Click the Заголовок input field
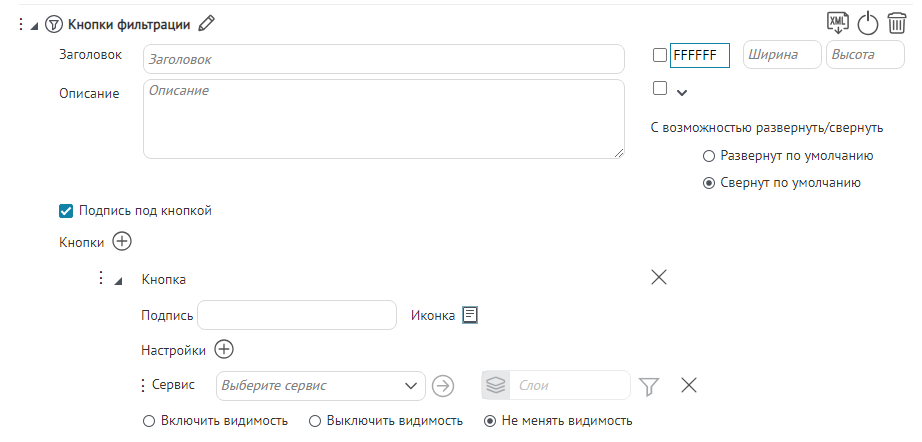 384,59
